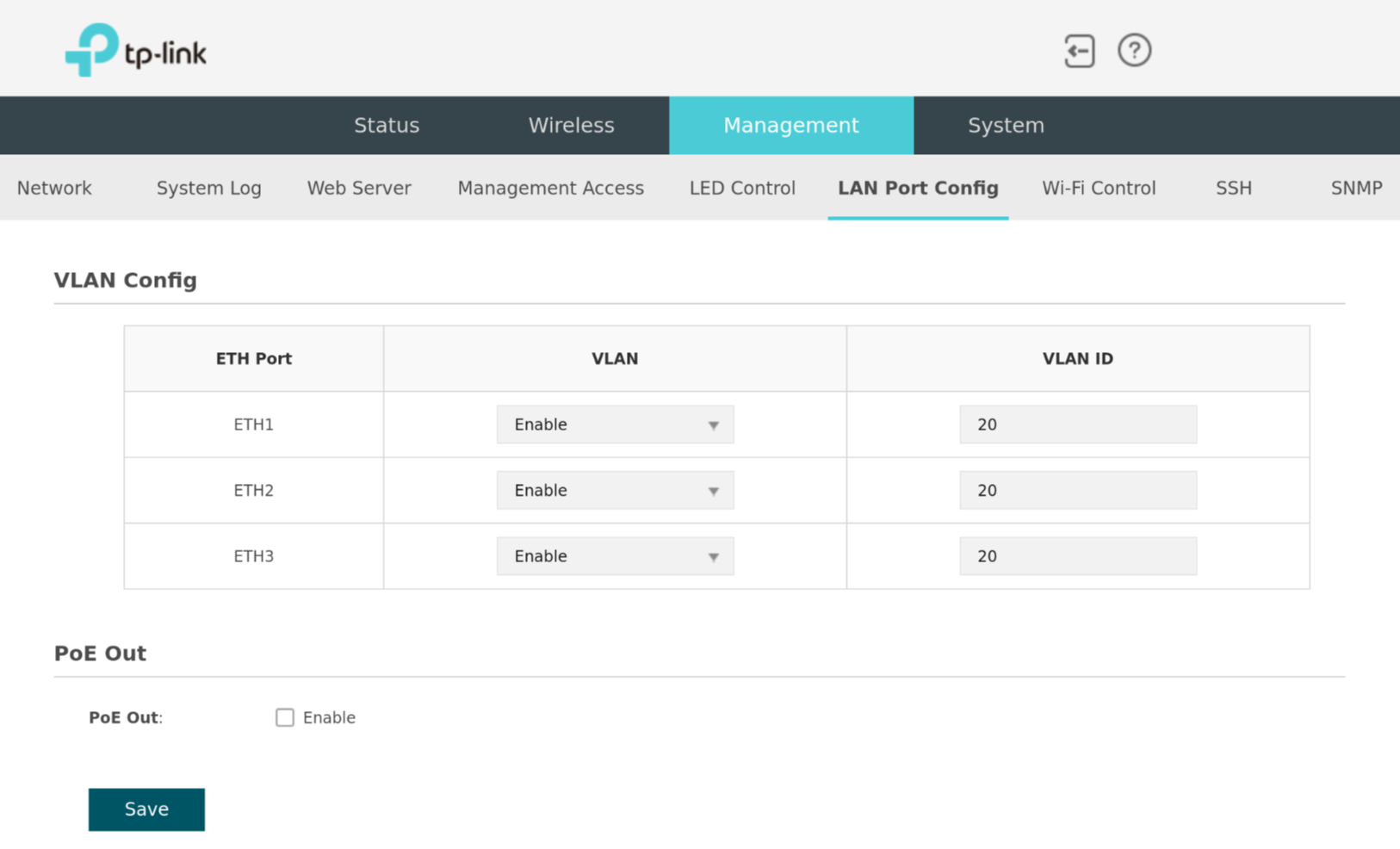Expand the ETH3 VLAN dropdown
This screenshot has width=1400, height=849.
[615, 556]
